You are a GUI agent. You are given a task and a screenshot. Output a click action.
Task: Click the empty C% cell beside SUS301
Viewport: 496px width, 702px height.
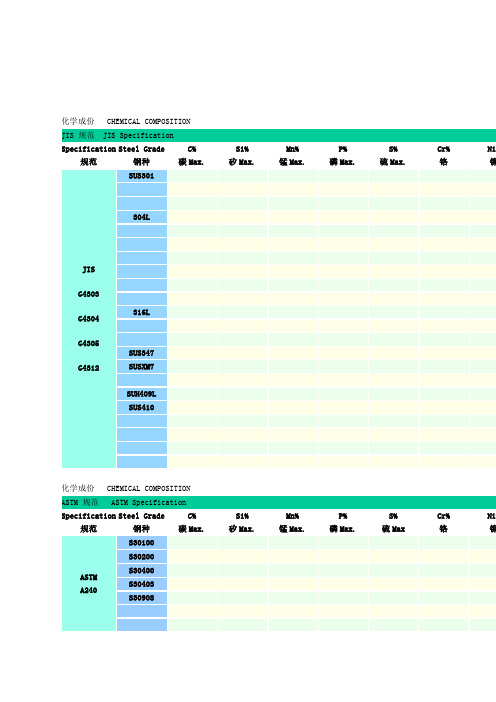192,176
